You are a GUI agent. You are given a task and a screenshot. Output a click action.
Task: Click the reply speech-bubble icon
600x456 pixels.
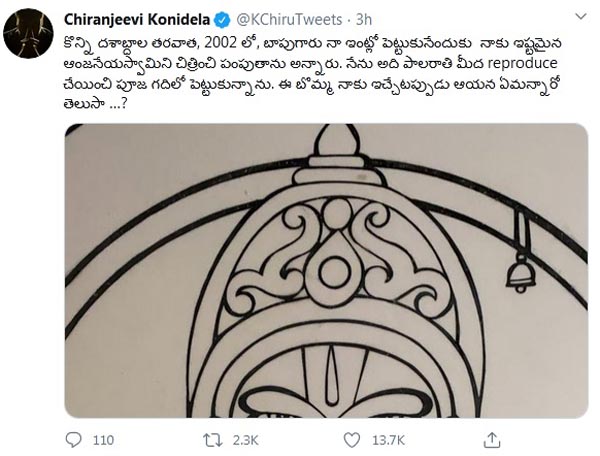73,440
